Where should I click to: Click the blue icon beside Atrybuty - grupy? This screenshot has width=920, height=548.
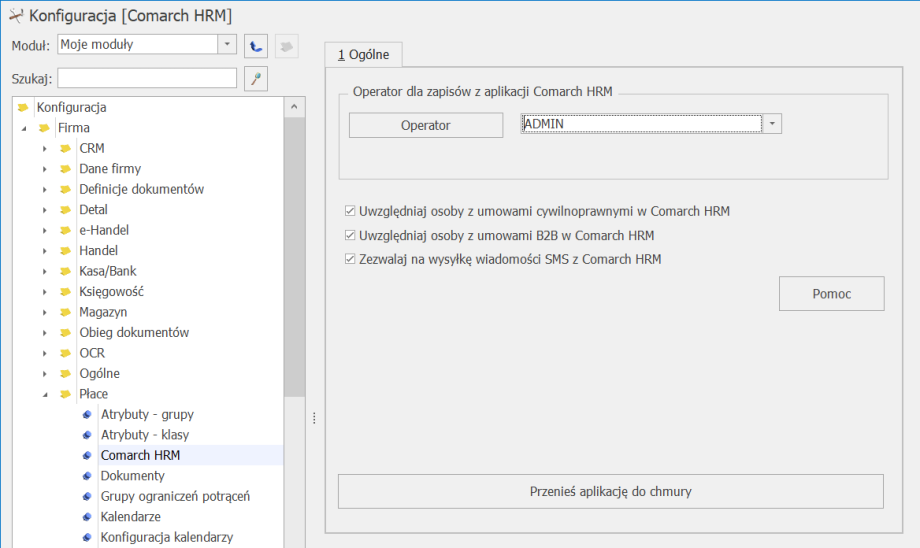87,414
